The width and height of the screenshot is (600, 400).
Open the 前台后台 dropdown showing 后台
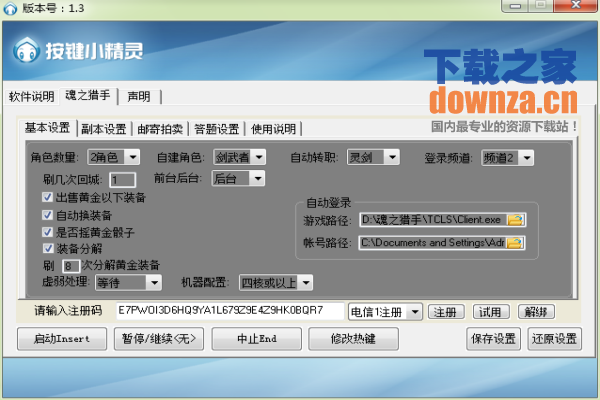click(x=238, y=178)
